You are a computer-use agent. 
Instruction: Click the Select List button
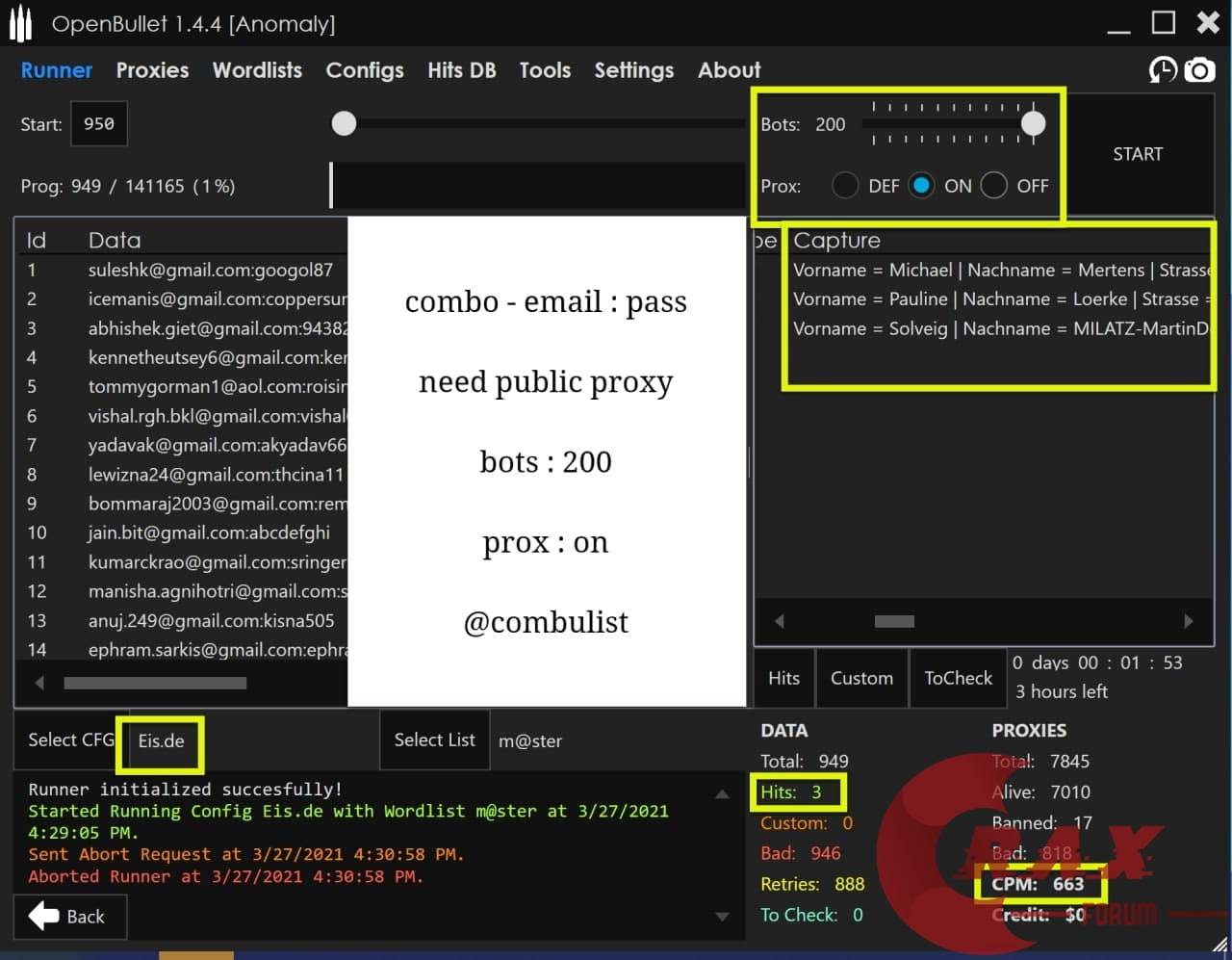(434, 739)
